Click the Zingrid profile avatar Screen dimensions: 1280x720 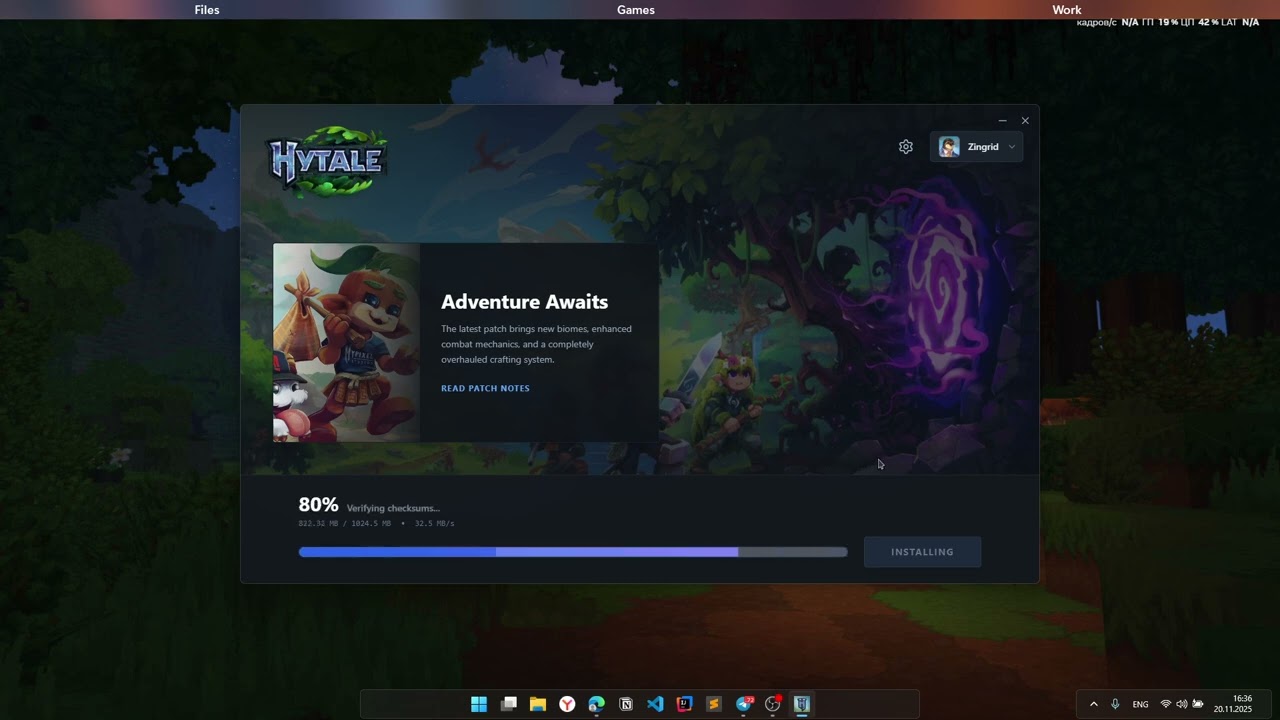pos(949,147)
